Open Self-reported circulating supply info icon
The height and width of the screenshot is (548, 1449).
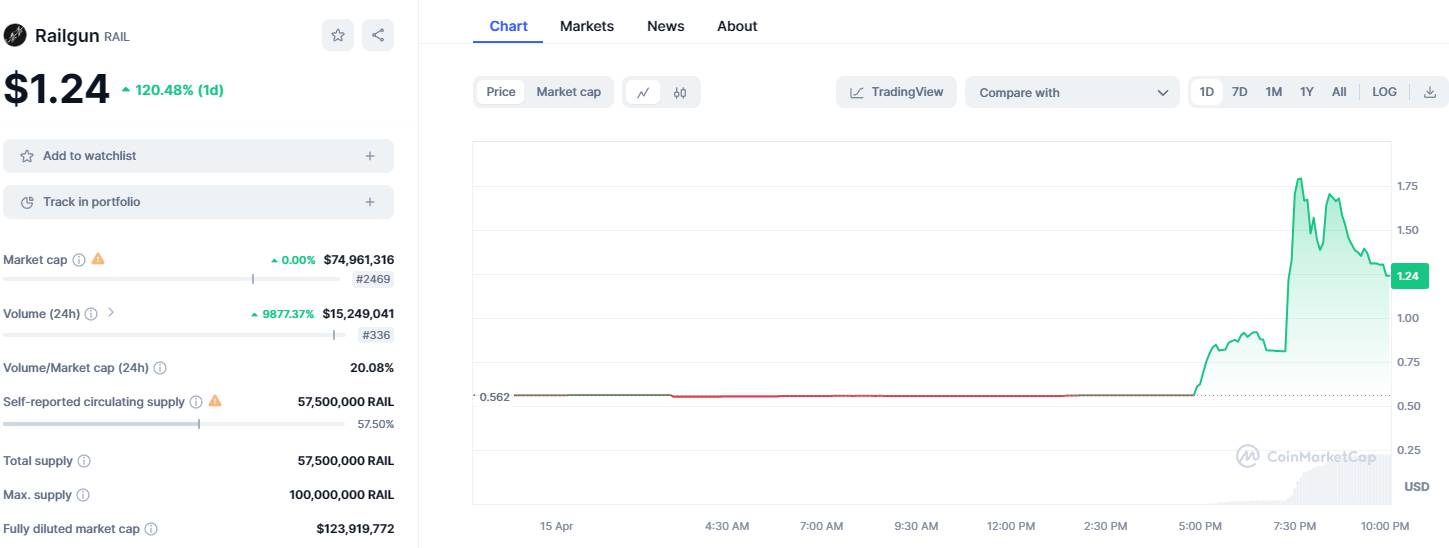point(196,402)
